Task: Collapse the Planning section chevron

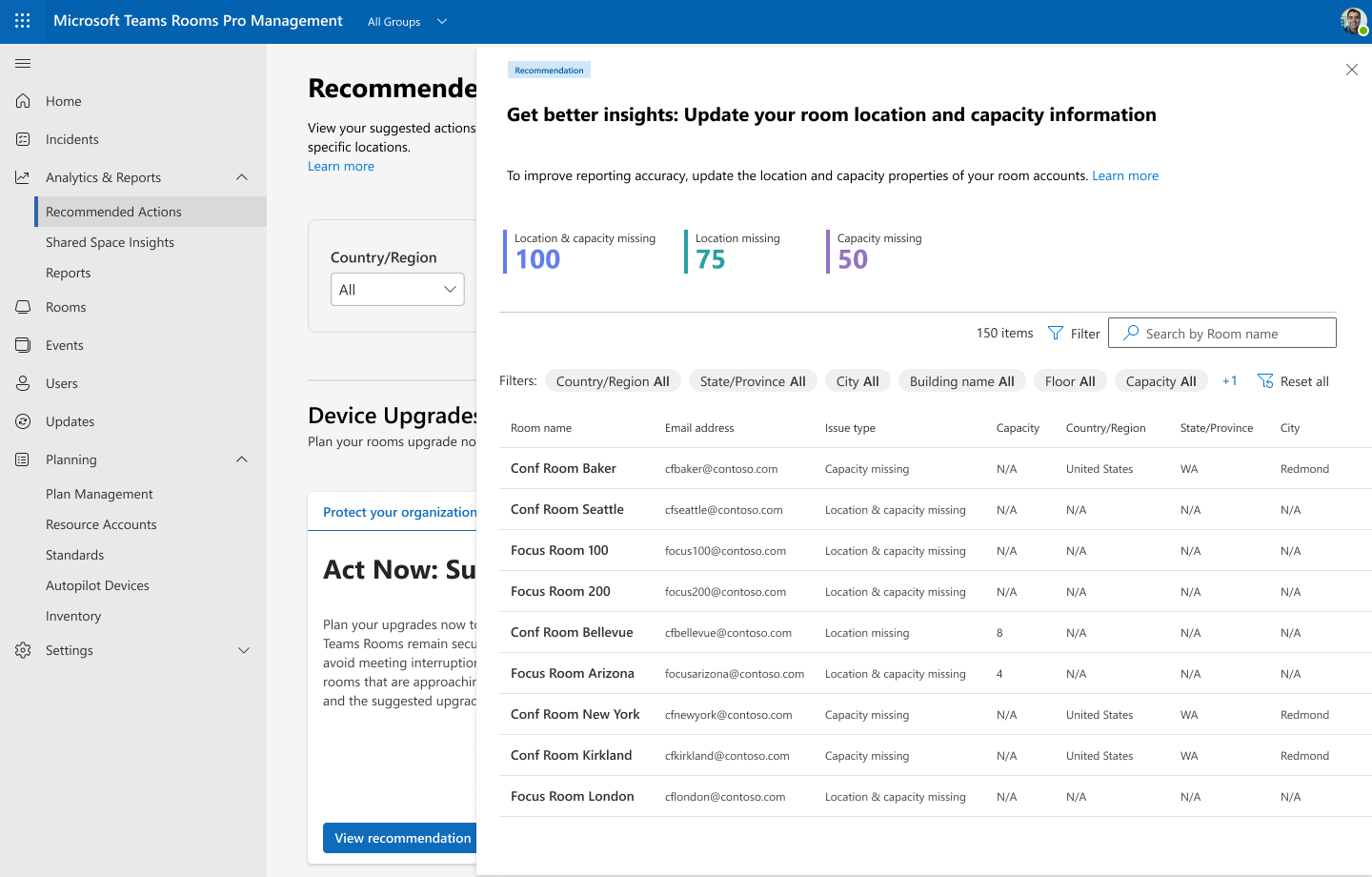Action: pos(242,459)
